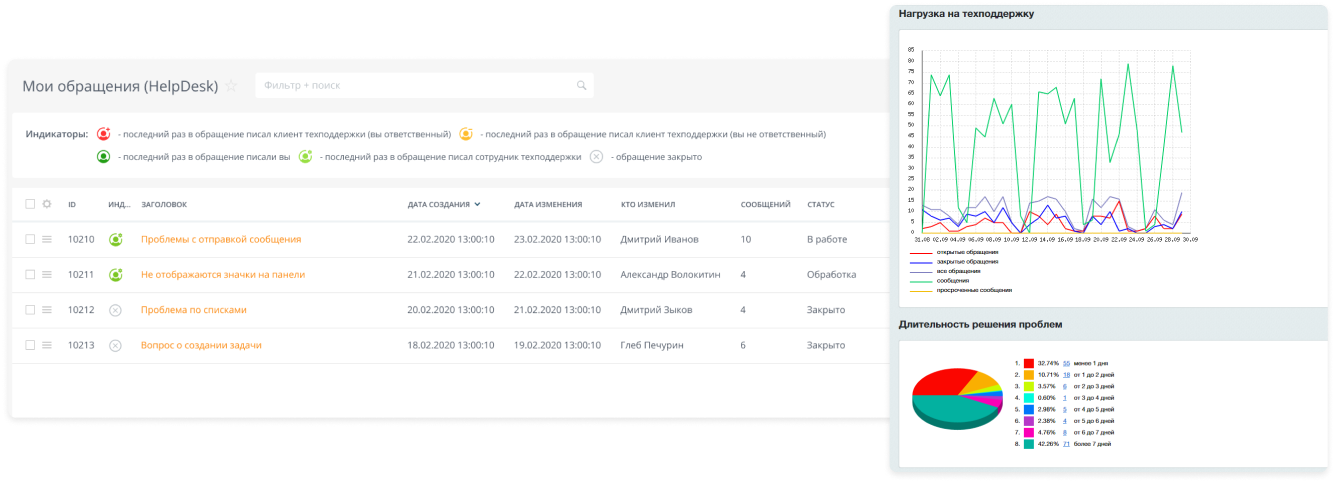
Task: Toggle the sort arrow next to ДАТА СОЗДАНИЯ
Action: [x=477, y=204]
